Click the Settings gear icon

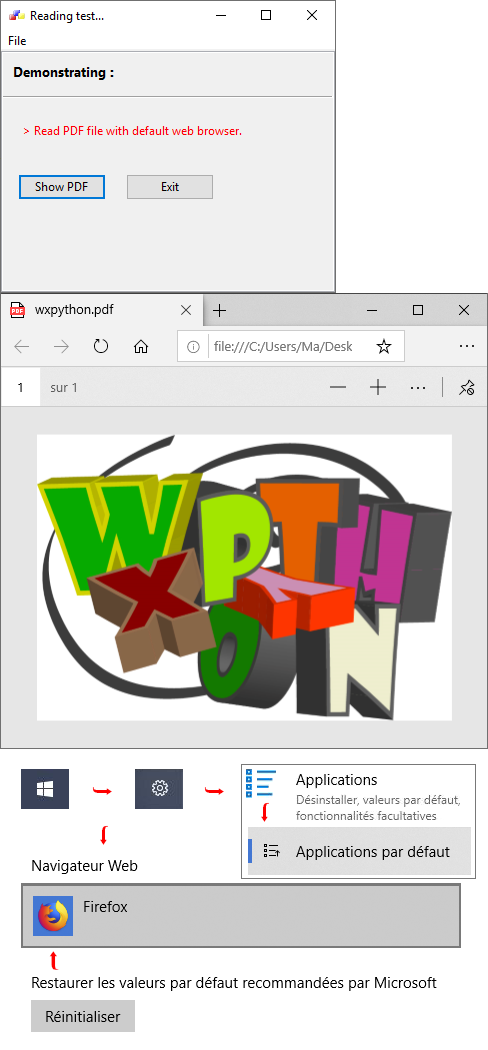point(159,789)
